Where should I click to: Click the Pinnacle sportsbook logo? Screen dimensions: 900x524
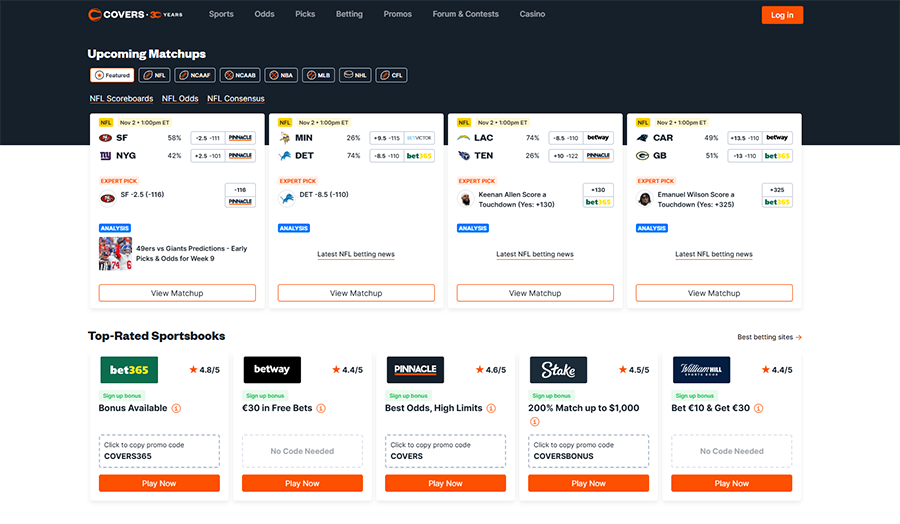coord(415,370)
